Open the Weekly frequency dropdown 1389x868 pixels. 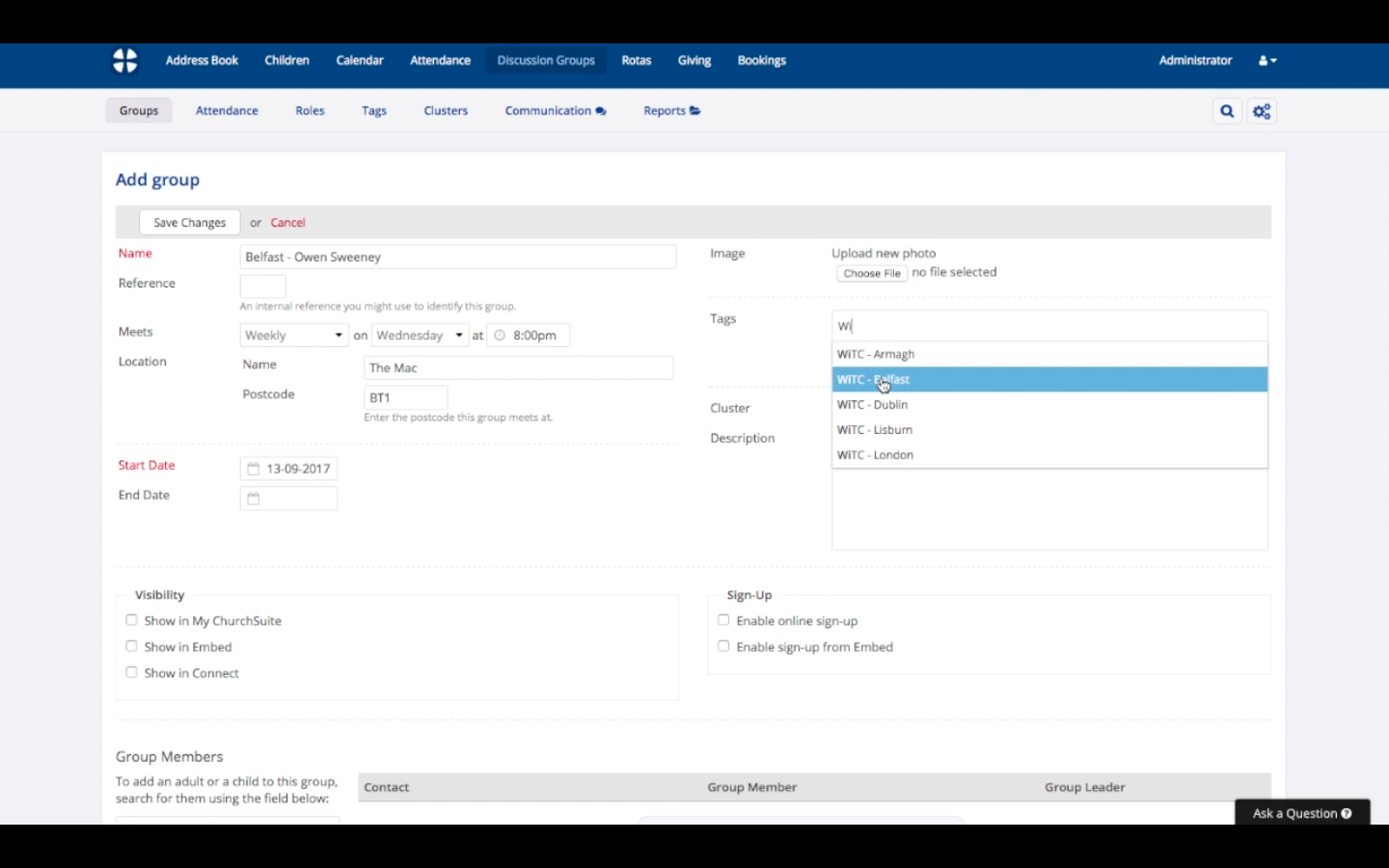point(294,336)
